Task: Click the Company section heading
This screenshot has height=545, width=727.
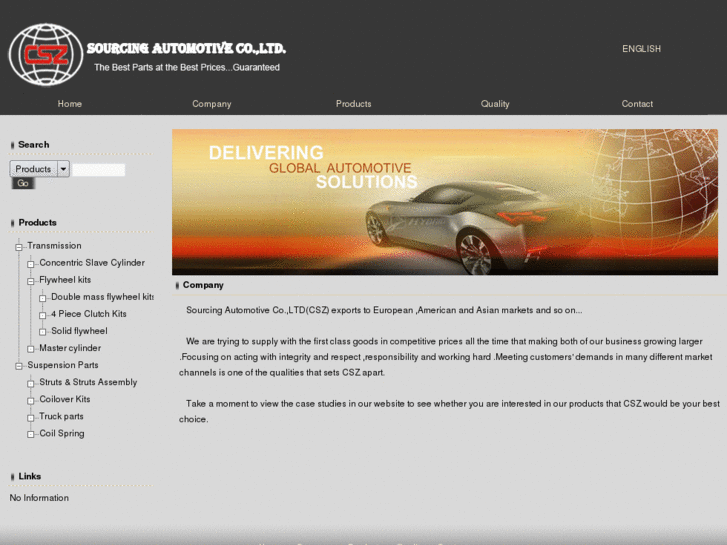Action: (x=203, y=285)
